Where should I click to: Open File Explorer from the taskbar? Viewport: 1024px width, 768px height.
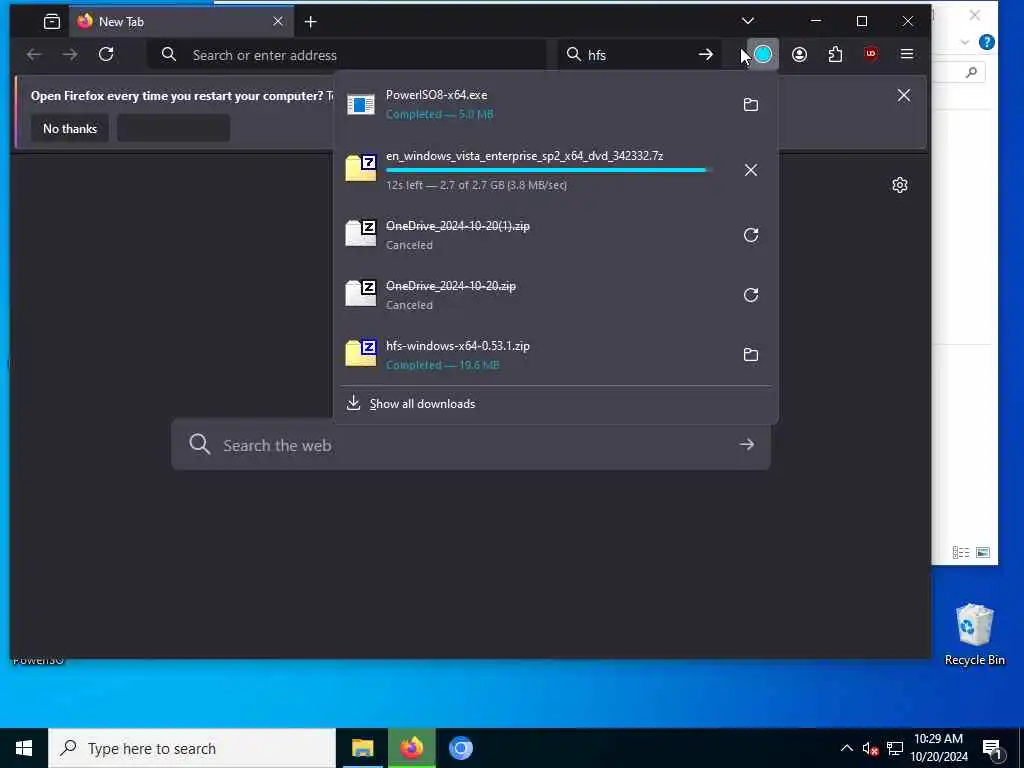(362, 748)
